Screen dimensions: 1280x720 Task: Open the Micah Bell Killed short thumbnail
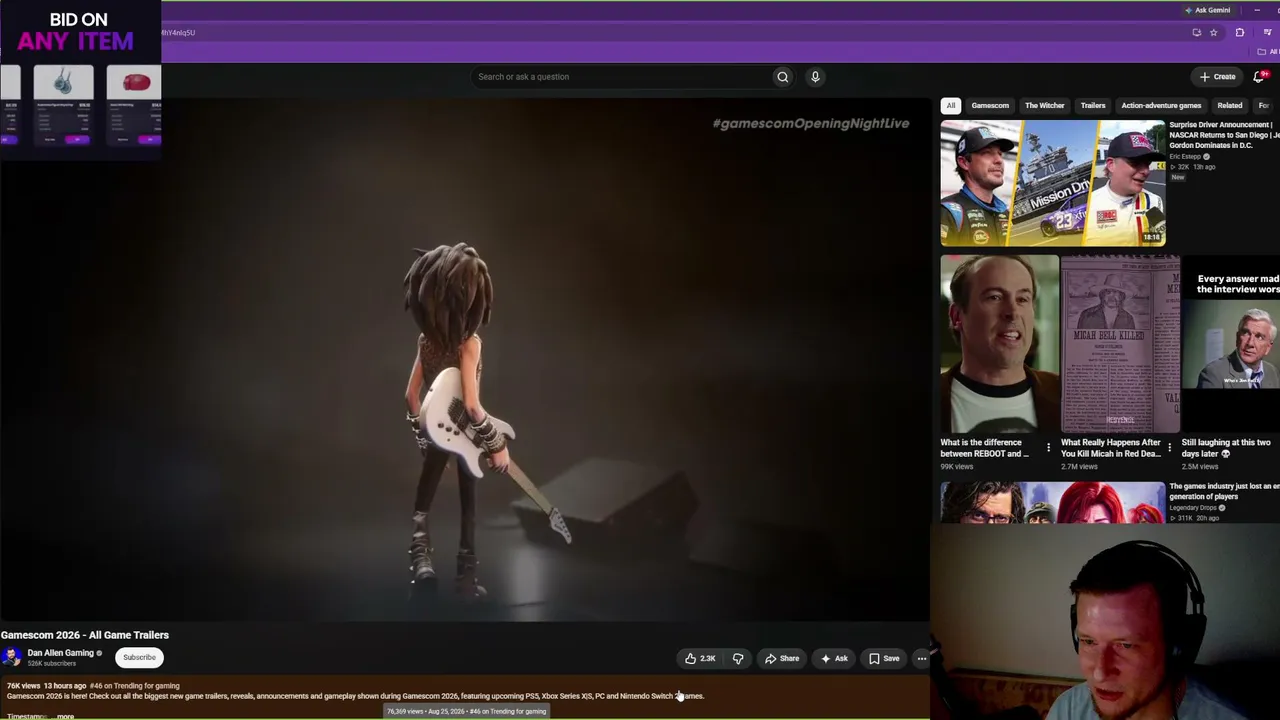click(1120, 344)
